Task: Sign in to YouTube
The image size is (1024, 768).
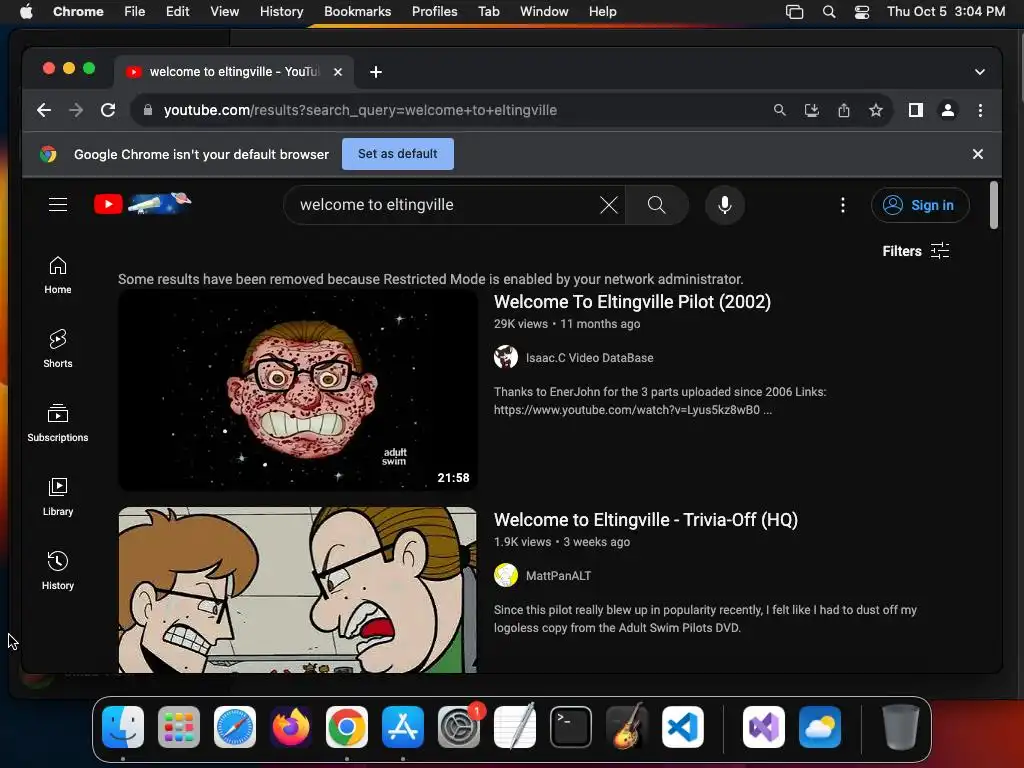Action: (920, 205)
